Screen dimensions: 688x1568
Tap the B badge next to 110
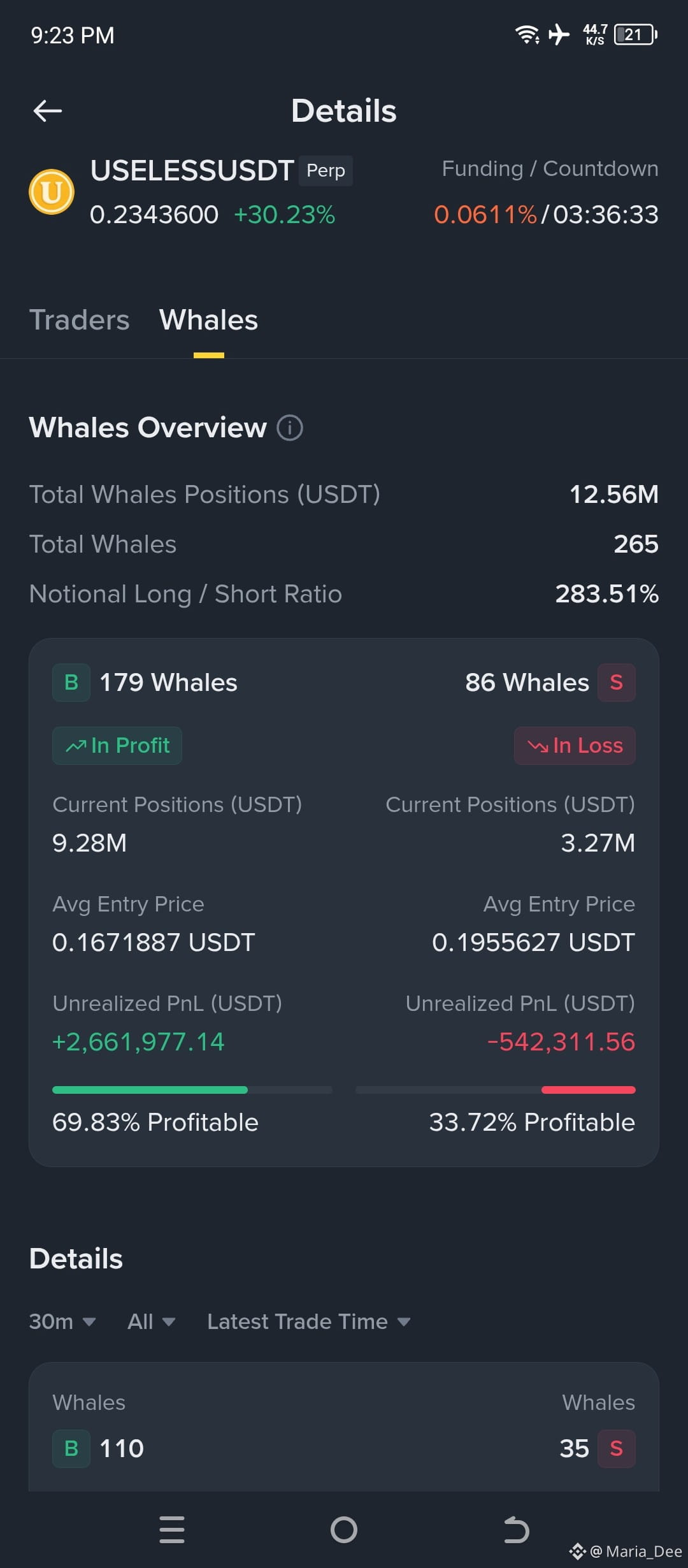[71, 1449]
